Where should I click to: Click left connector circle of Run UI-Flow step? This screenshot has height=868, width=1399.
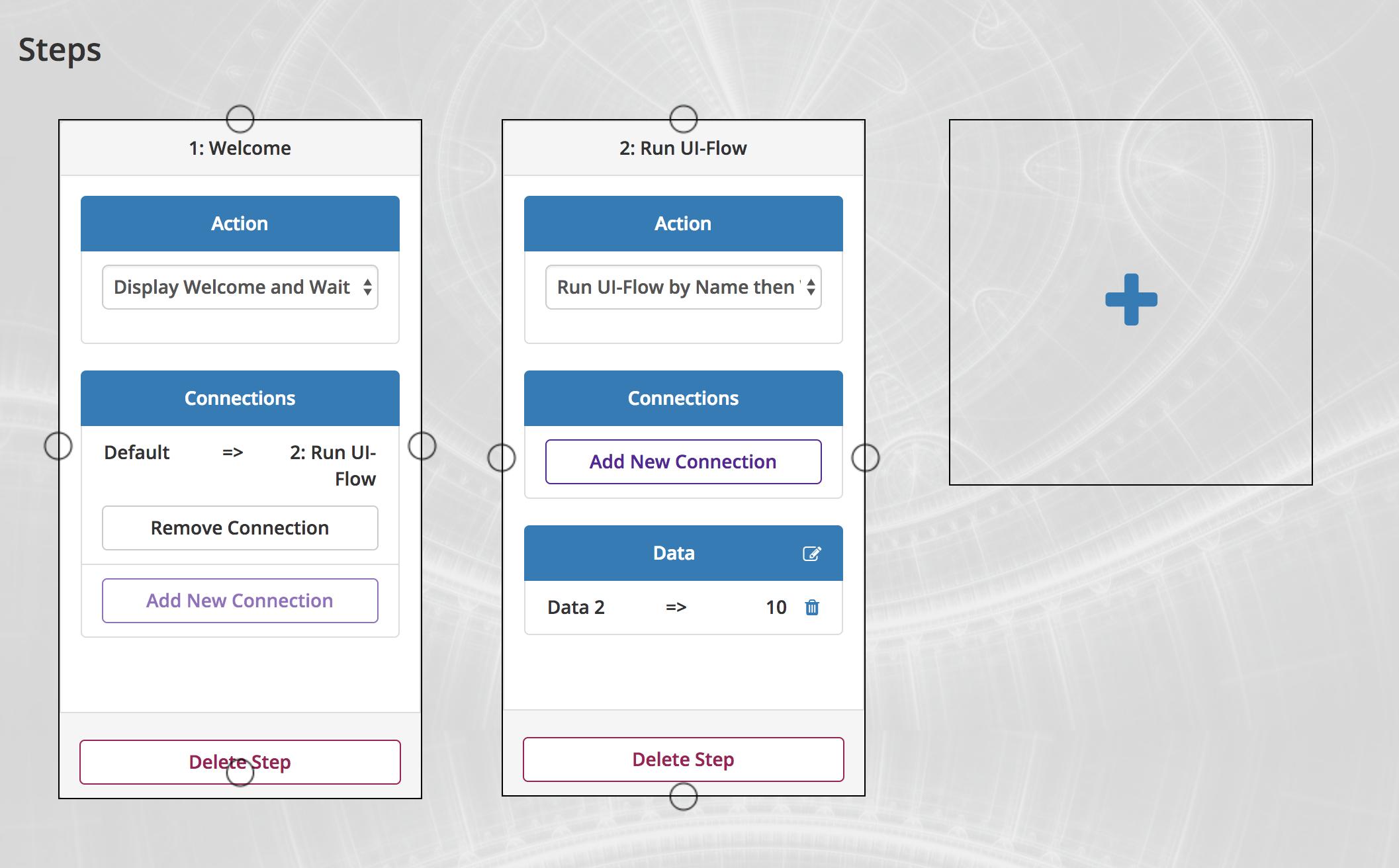tap(502, 458)
